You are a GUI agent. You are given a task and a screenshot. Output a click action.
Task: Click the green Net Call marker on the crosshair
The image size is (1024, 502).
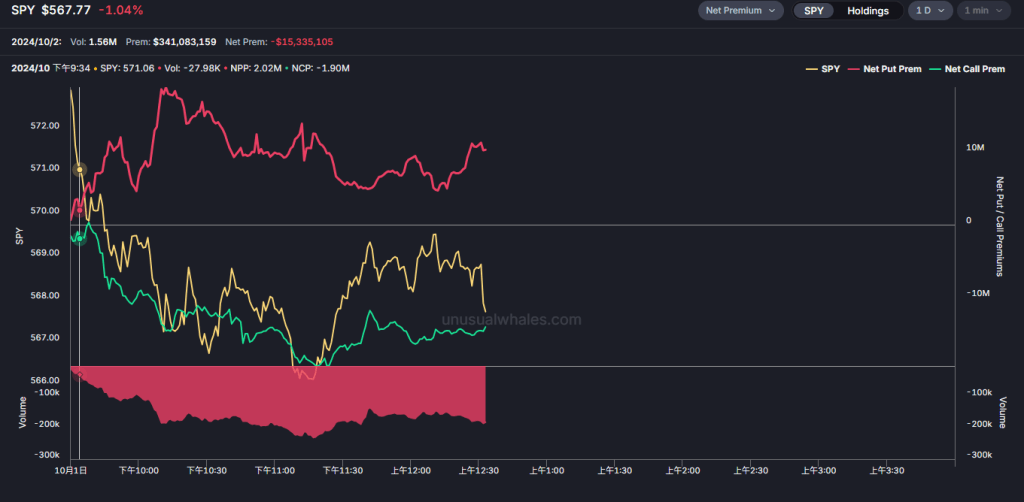79,236
